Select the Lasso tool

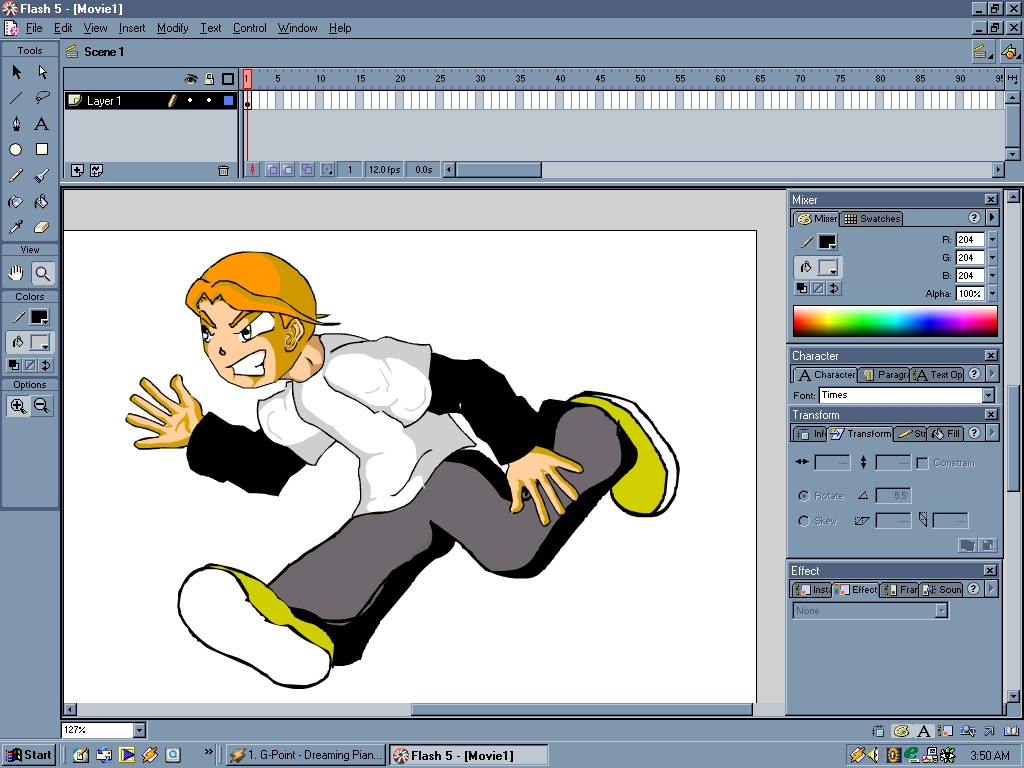coord(42,98)
